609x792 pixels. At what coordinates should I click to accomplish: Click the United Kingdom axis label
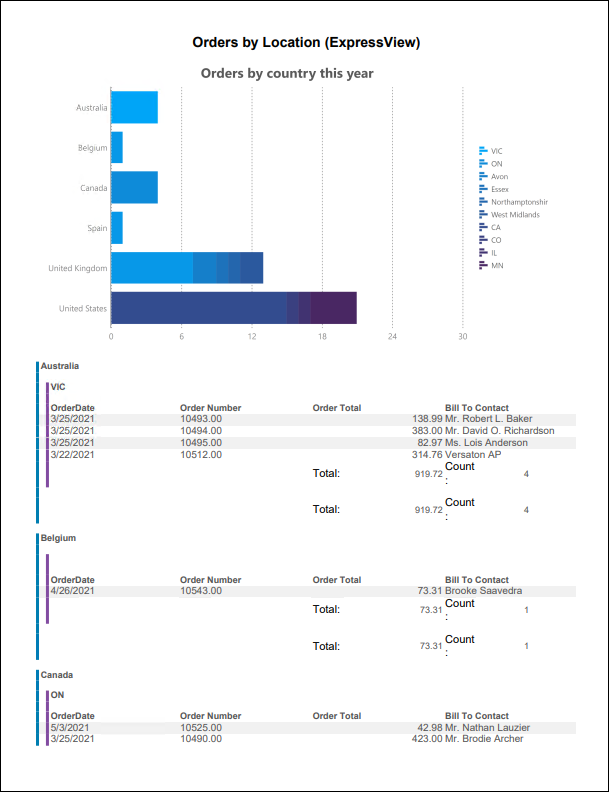78,268
